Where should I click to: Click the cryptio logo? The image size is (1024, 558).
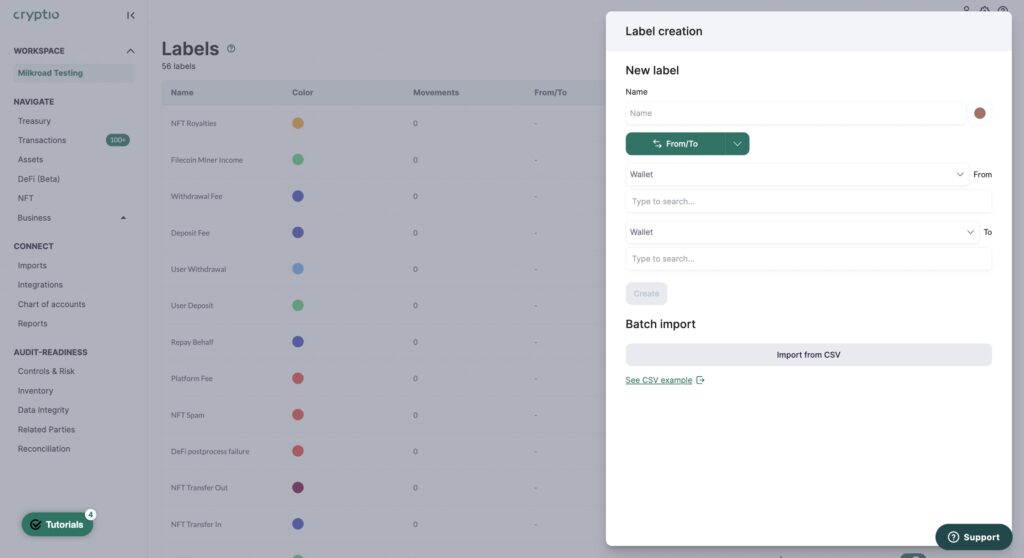click(36, 15)
